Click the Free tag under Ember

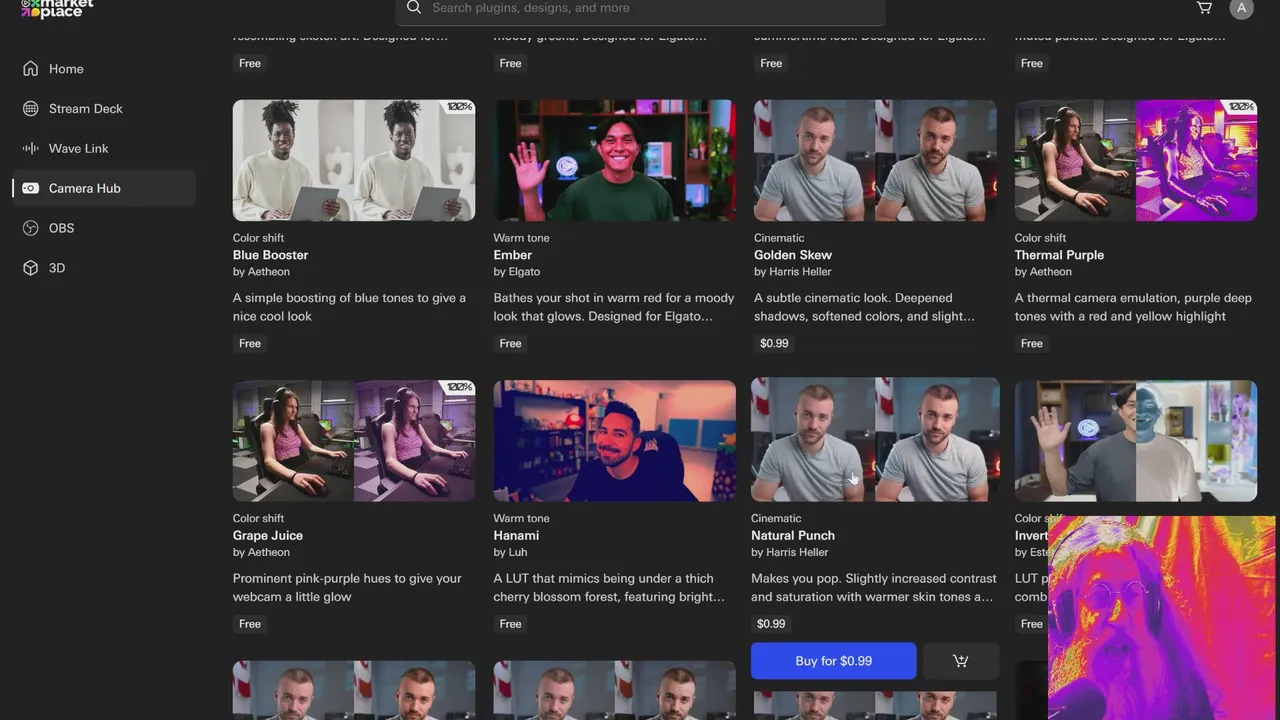coord(510,344)
